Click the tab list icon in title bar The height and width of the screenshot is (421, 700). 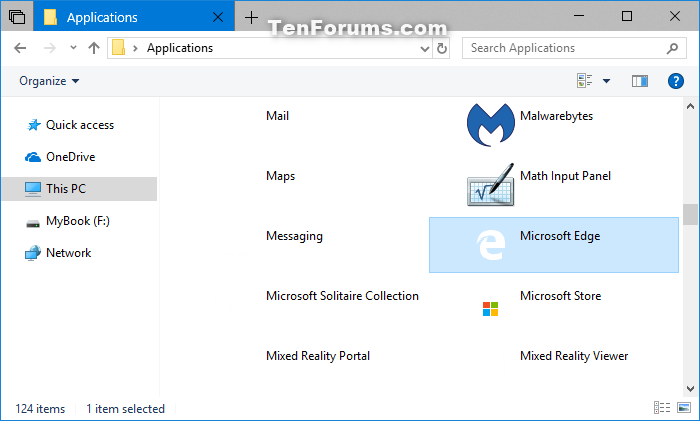pyautogui.click(x=17, y=17)
